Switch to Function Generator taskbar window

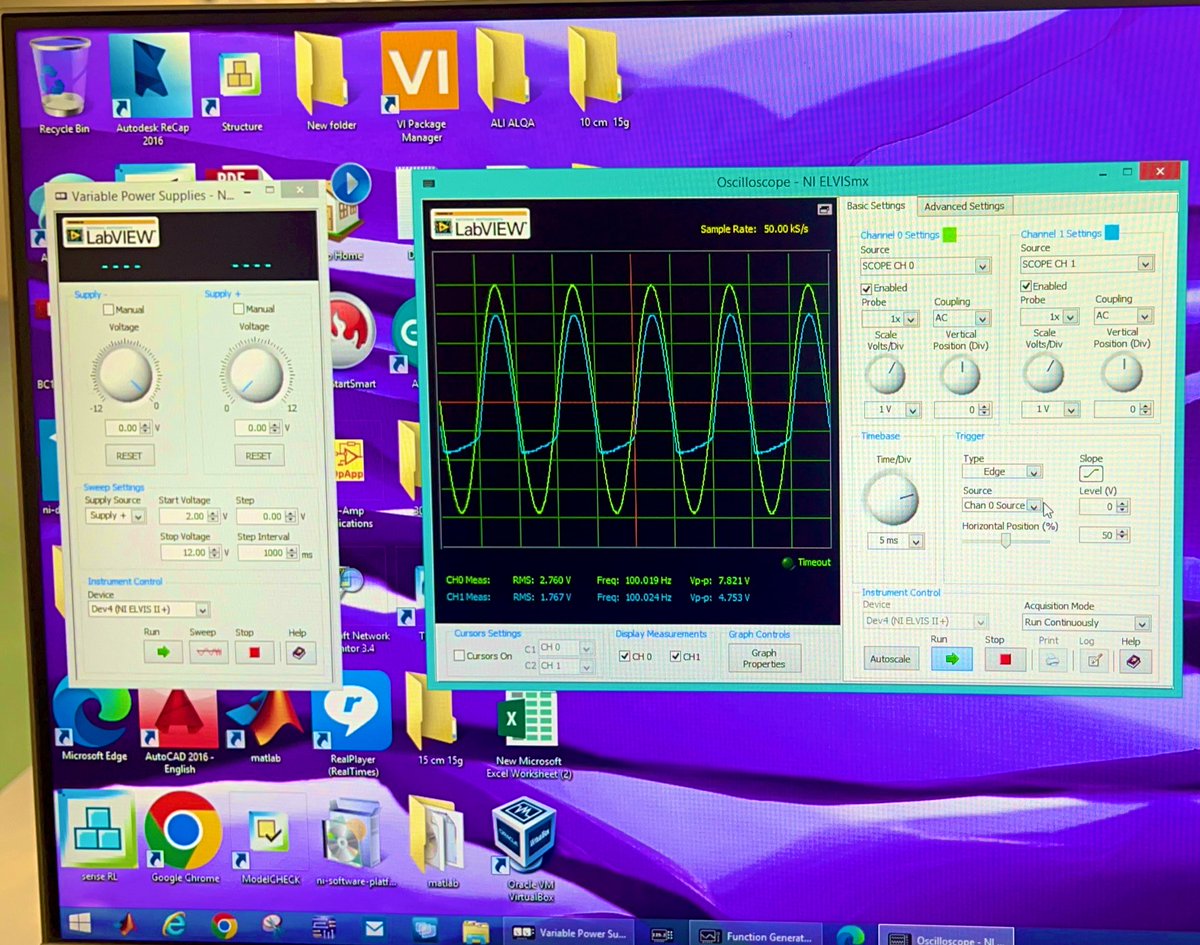coord(756,936)
